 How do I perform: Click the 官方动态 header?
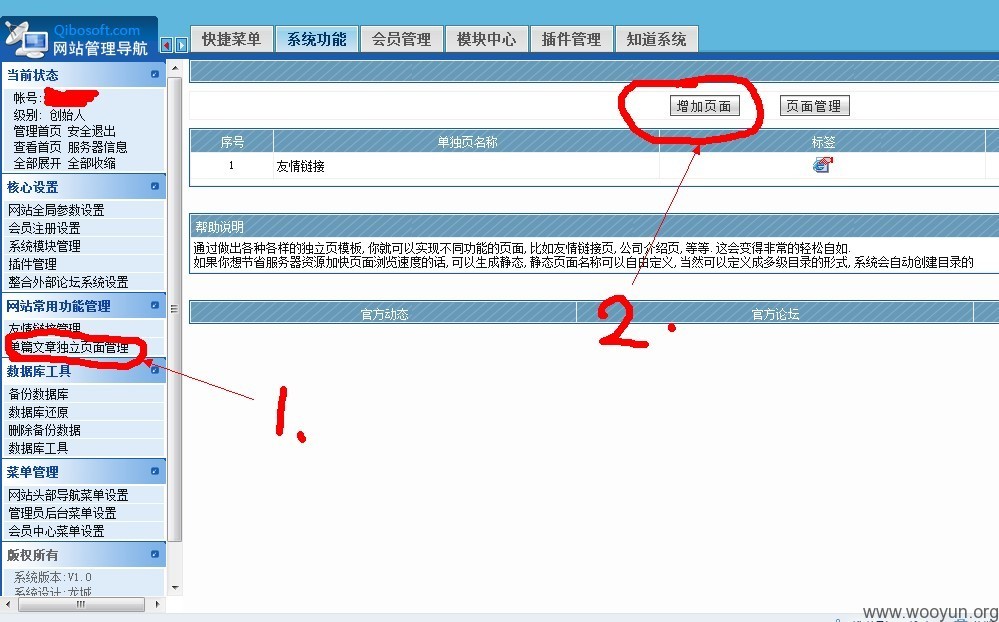[x=384, y=314]
